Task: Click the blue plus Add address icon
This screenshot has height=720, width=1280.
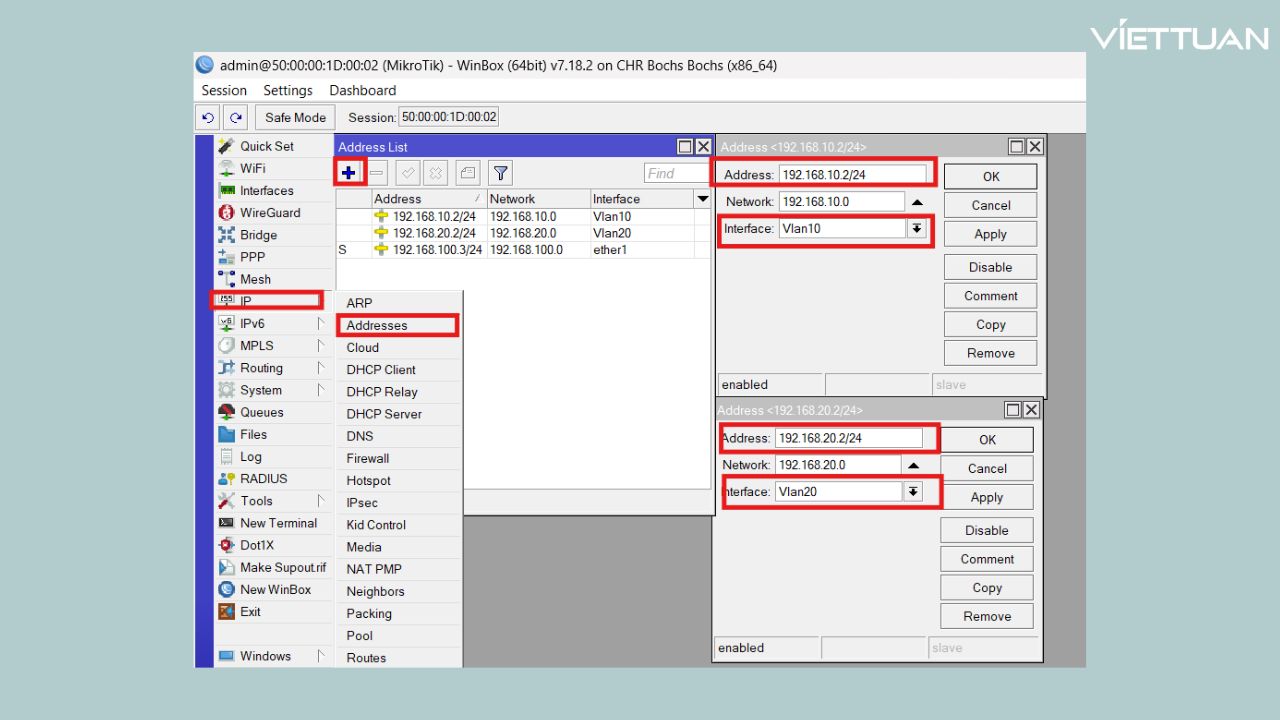Action: tap(349, 173)
